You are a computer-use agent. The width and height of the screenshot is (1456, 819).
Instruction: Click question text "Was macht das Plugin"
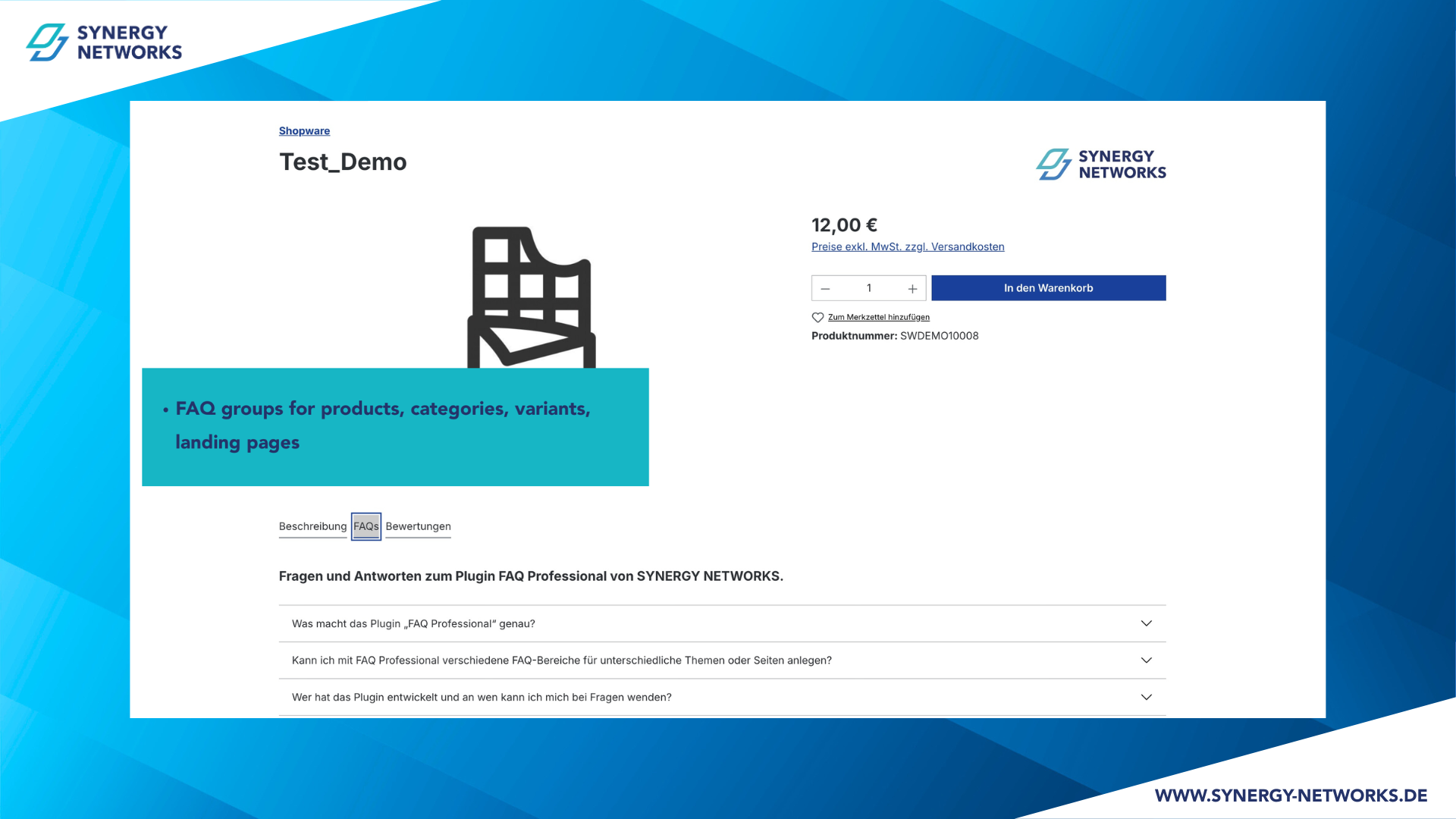pos(413,623)
